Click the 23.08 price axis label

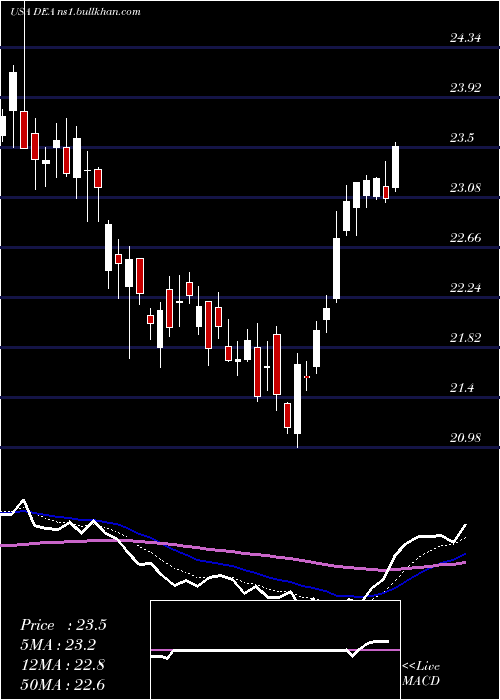pyautogui.click(x=466, y=188)
